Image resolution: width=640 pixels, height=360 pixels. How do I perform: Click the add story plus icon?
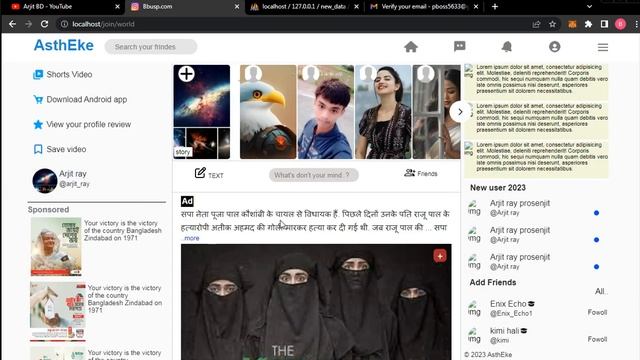(x=186, y=74)
